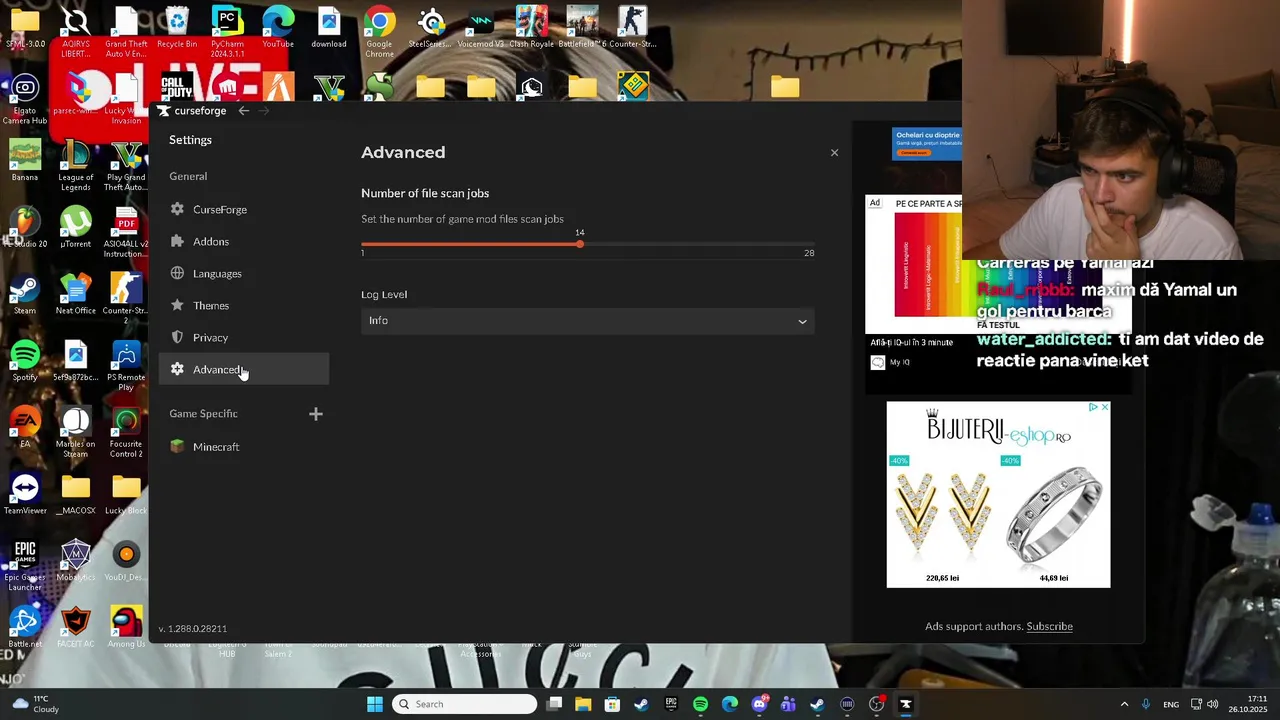Open the Google Chrome desktop shortcut
This screenshot has width=1280, height=720.
(379, 32)
